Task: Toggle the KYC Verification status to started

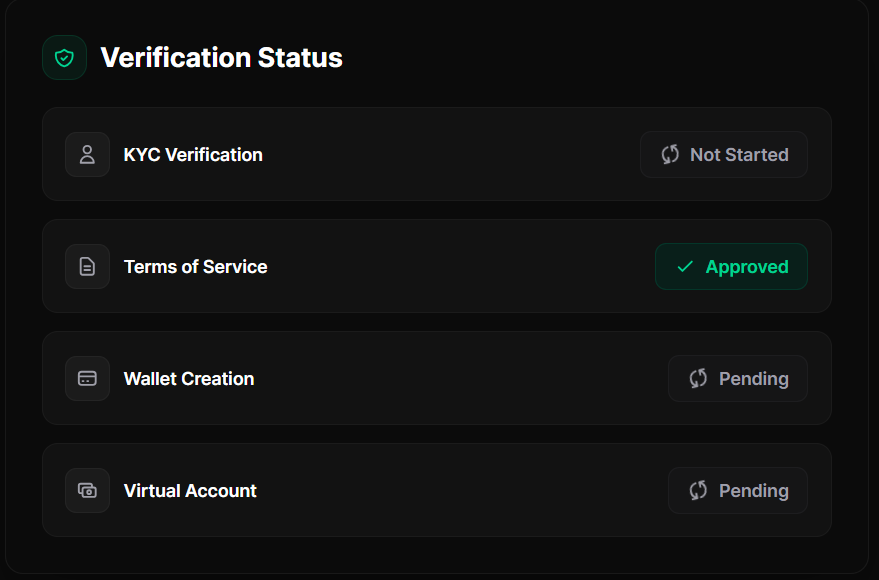Action: coord(723,154)
